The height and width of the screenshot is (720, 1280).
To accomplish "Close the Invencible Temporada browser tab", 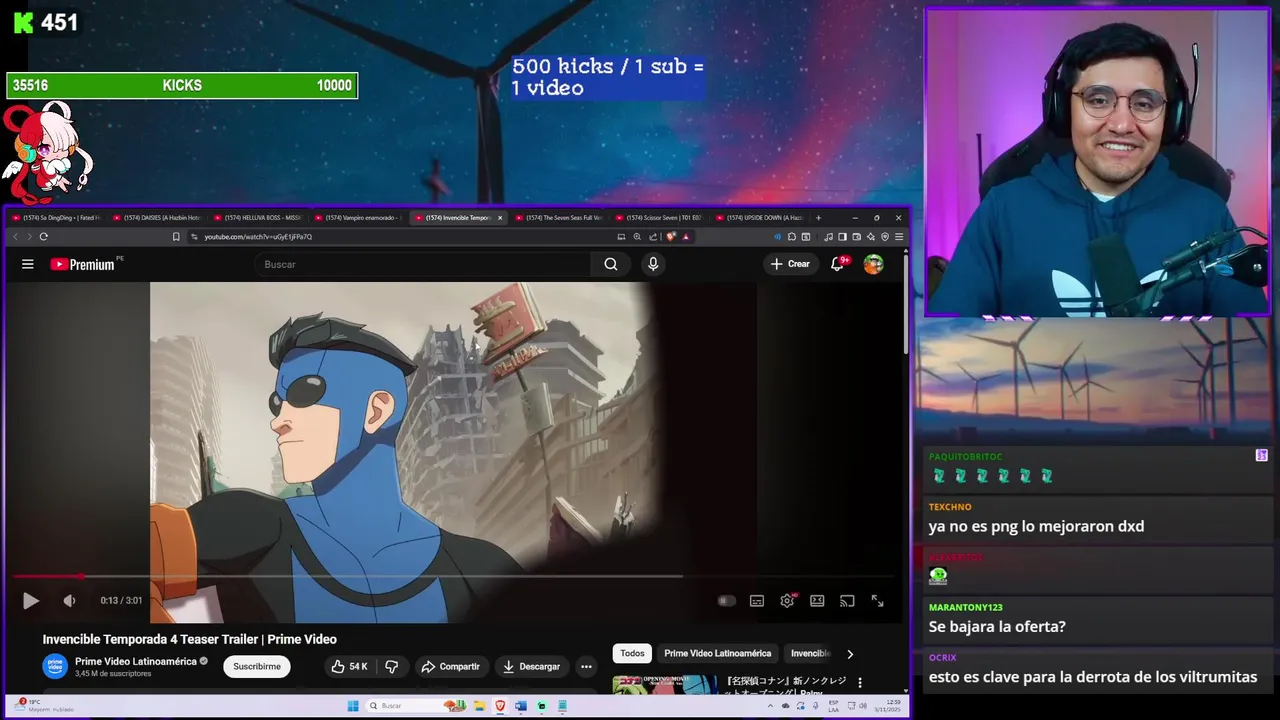I will (500, 217).
